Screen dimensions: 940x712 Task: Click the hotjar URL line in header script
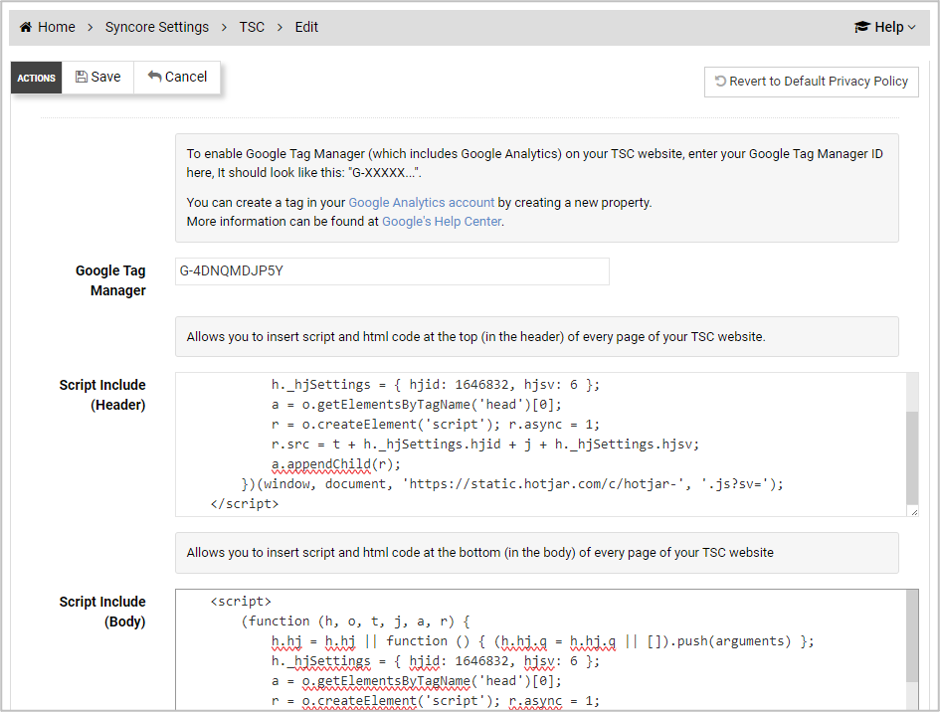click(x=513, y=484)
